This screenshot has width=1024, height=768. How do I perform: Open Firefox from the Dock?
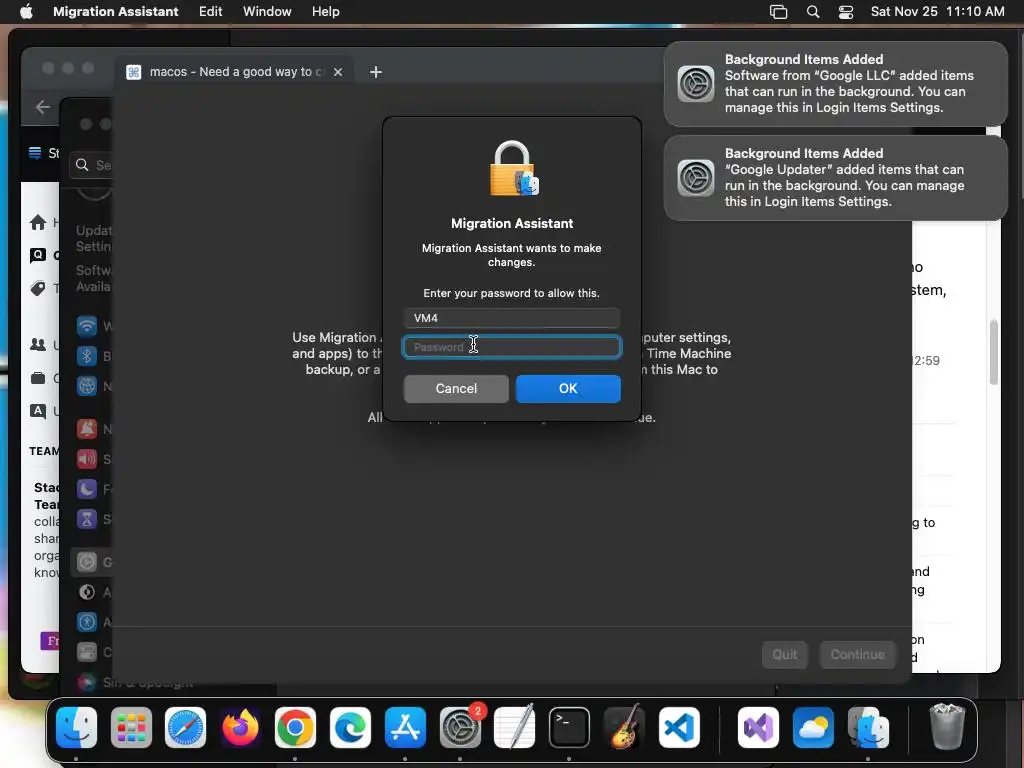[x=240, y=728]
